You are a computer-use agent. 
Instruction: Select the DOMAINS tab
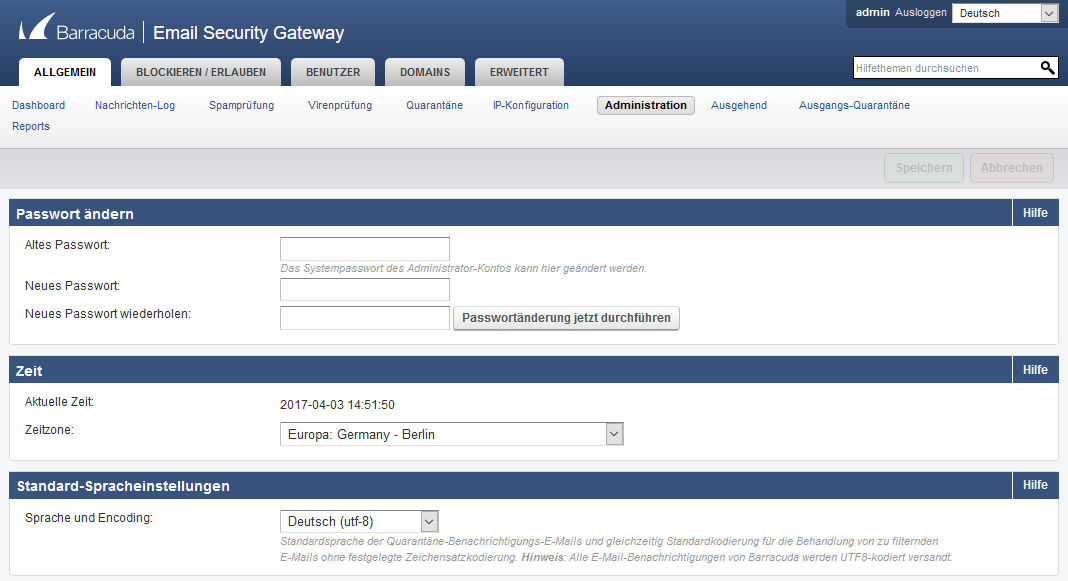425,72
